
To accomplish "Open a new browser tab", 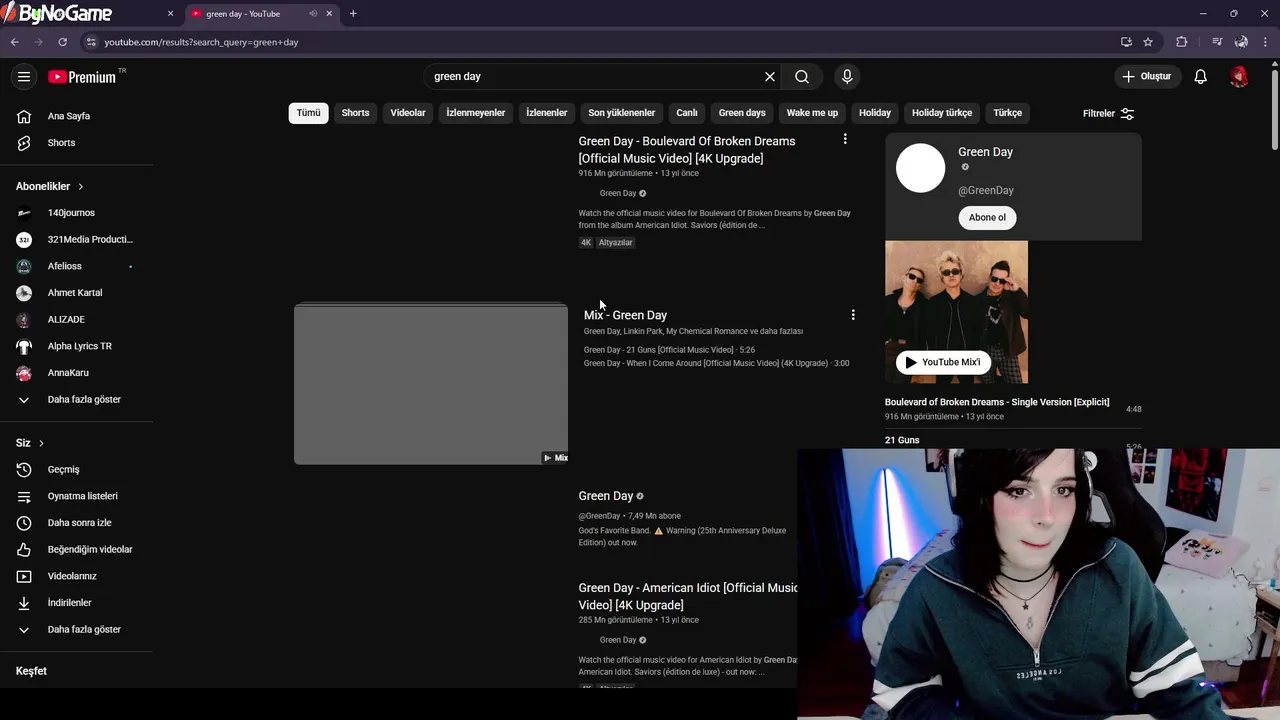I will [353, 14].
